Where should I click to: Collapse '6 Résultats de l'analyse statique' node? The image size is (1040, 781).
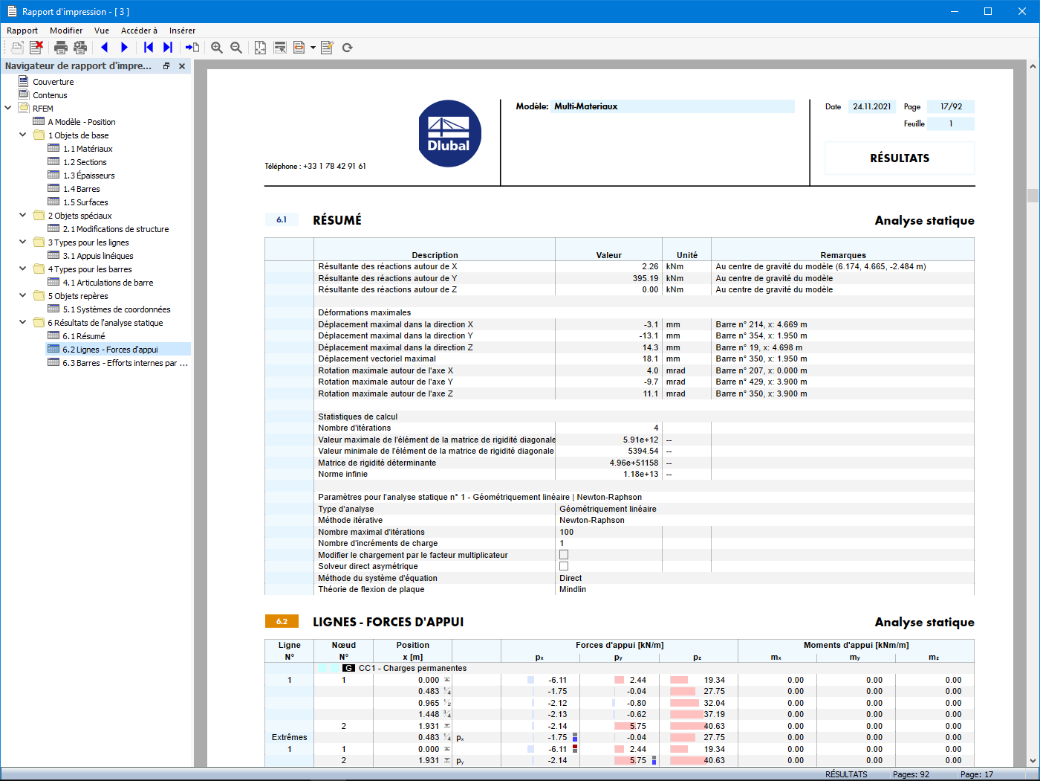pyautogui.click(x=23, y=322)
